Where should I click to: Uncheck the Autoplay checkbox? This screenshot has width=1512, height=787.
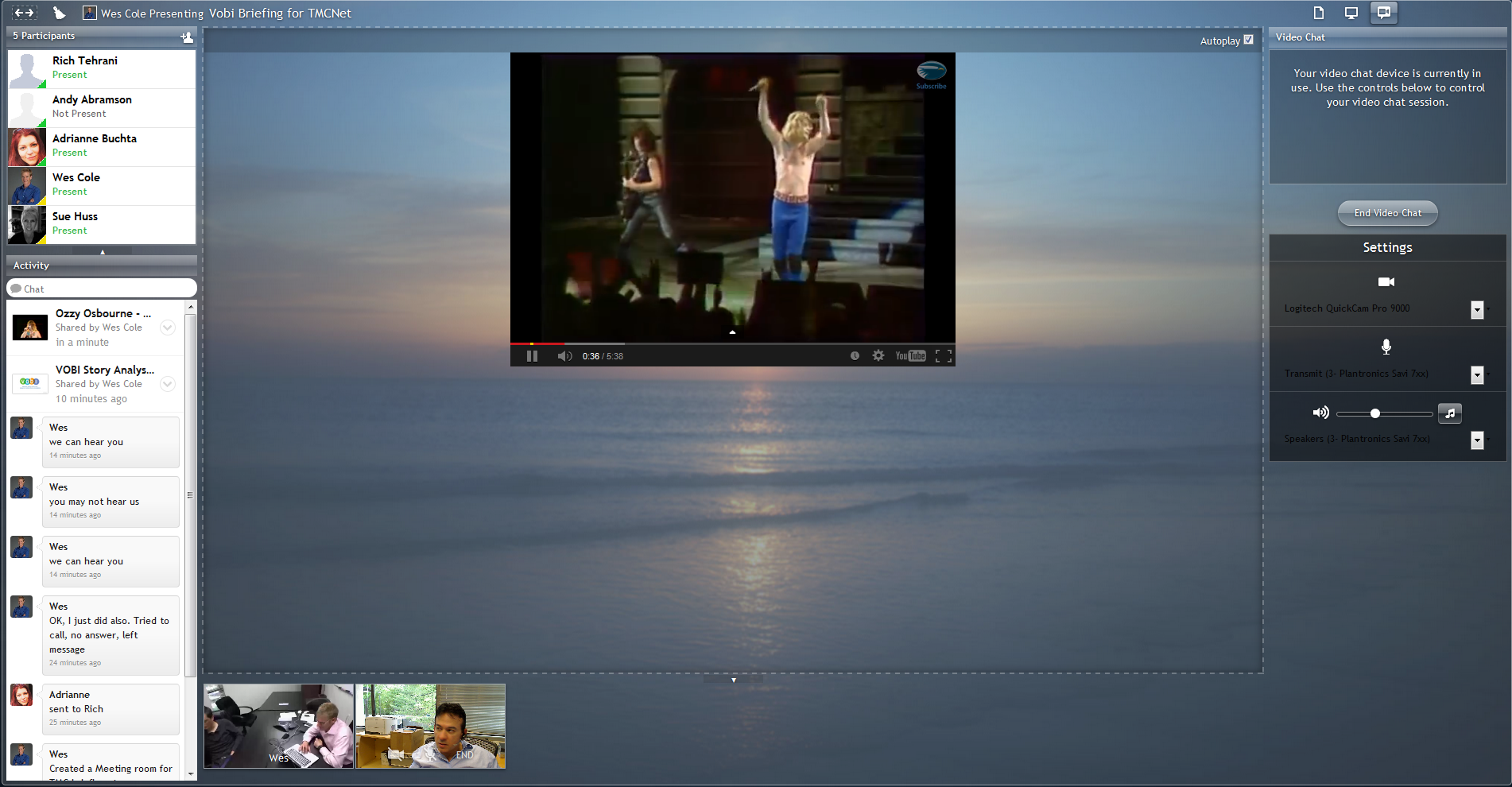(x=1248, y=40)
